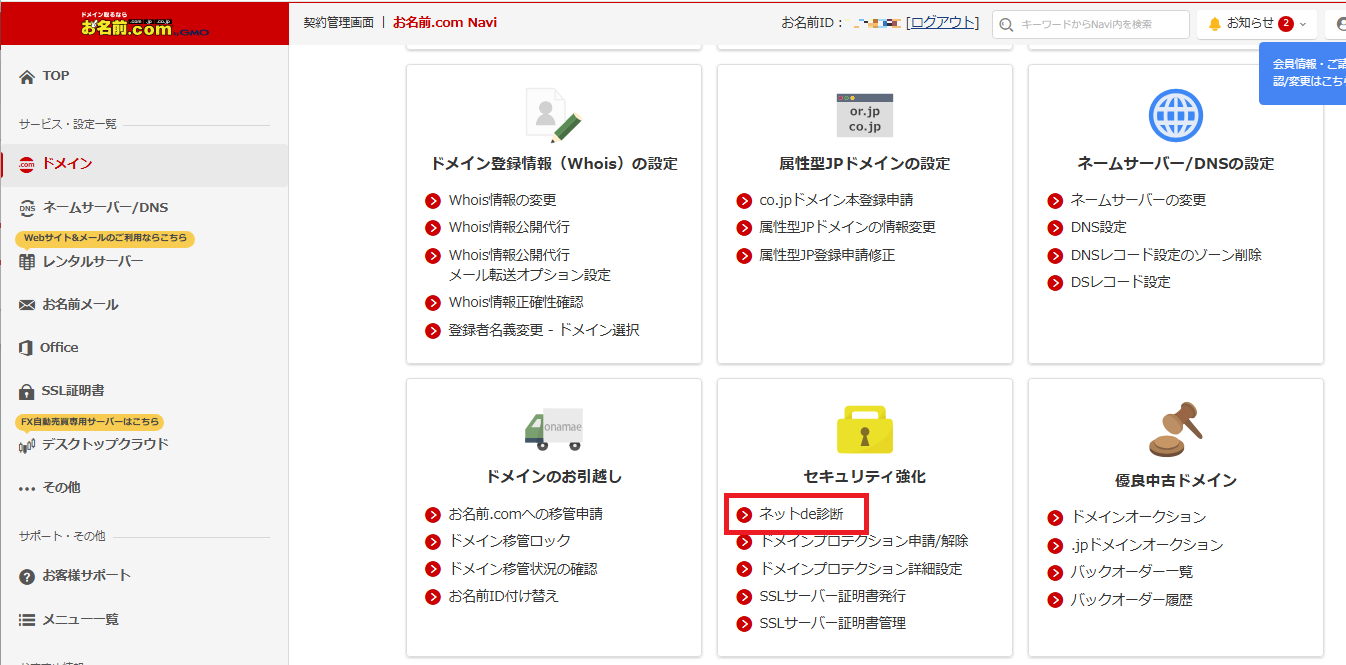Viewport: 1346px width, 665px height.
Task: Click the auction gavel icon
Action: (x=1175, y=429)
